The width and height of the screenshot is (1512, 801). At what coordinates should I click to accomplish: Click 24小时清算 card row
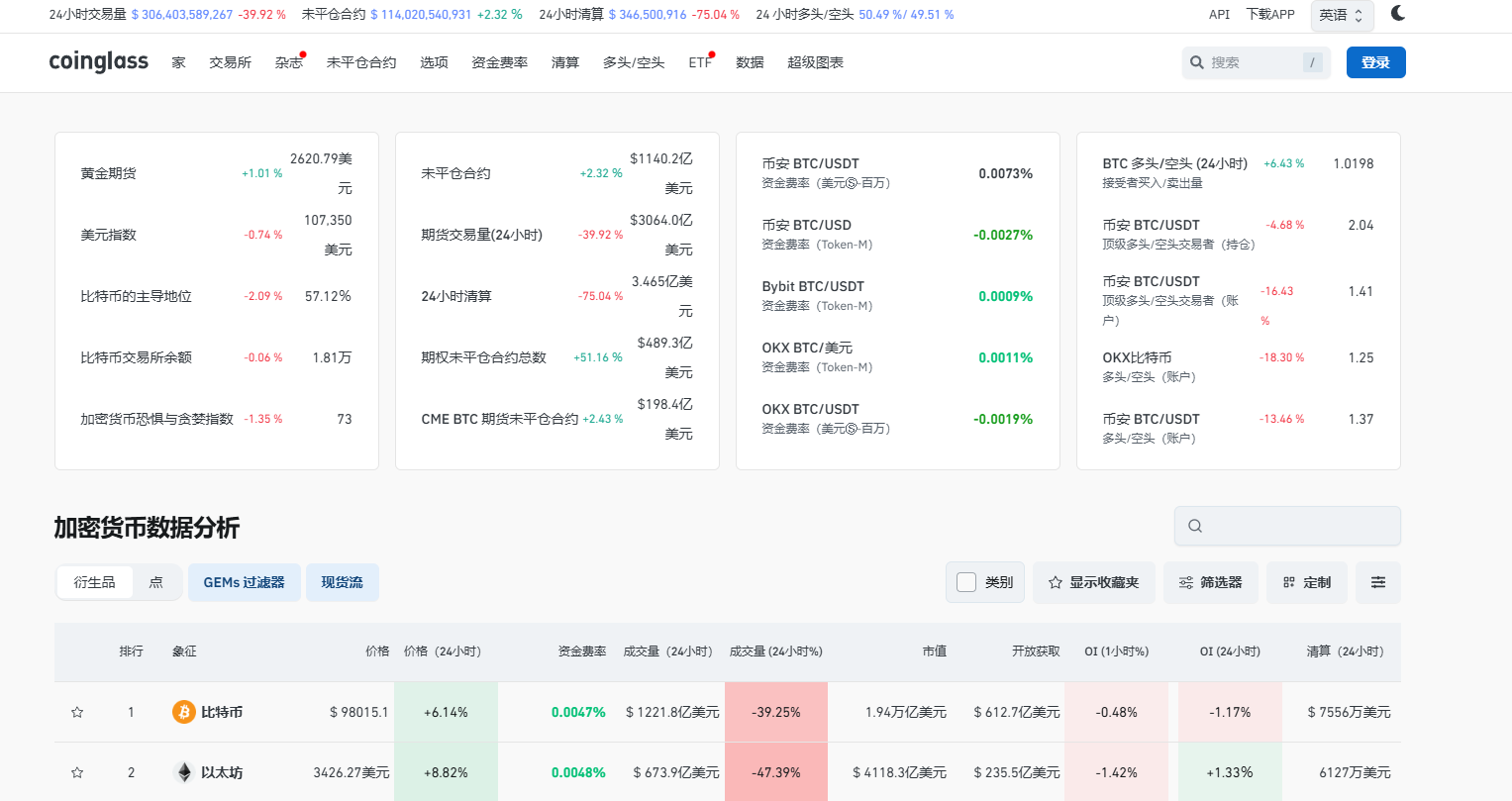point(557,296)
